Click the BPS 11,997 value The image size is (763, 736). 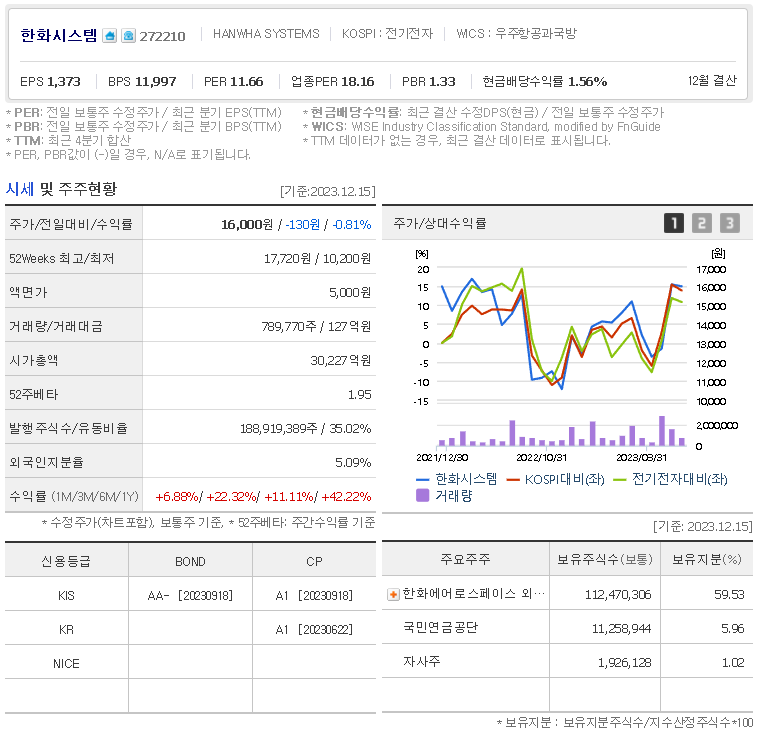(142, 81)
